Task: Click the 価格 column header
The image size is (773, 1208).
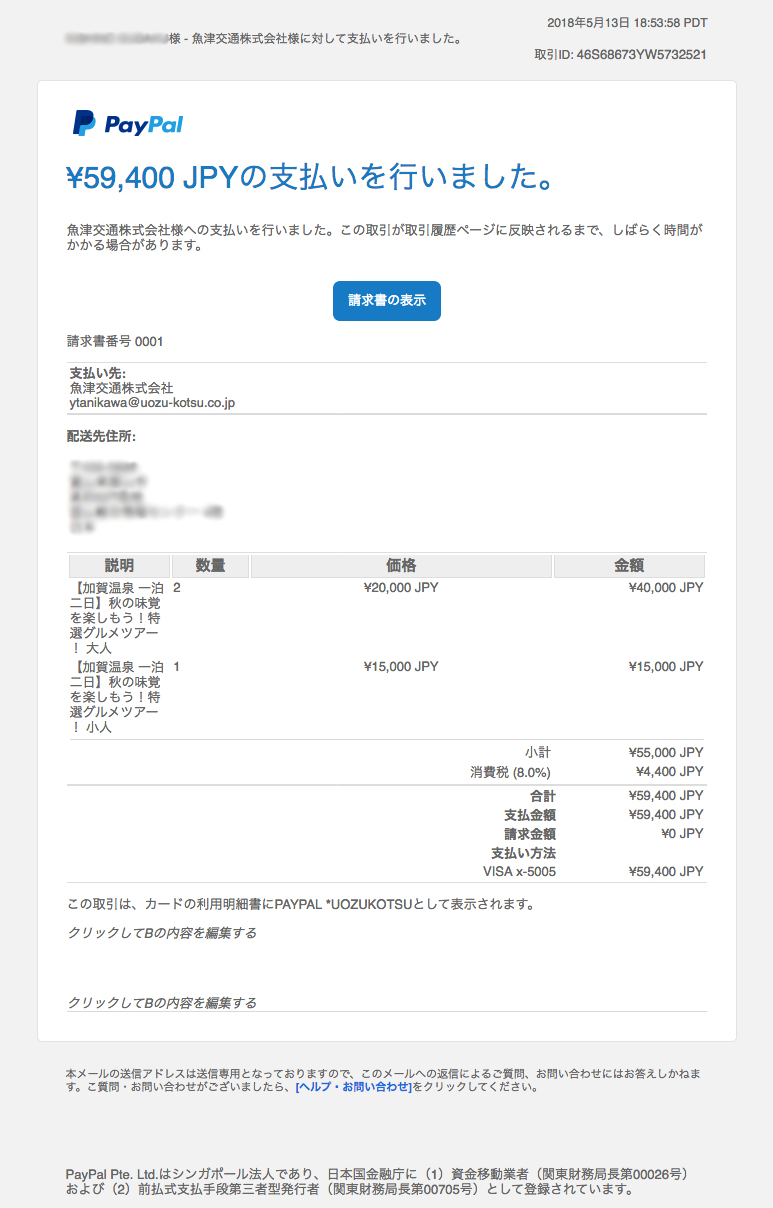Action: [401, 566]
